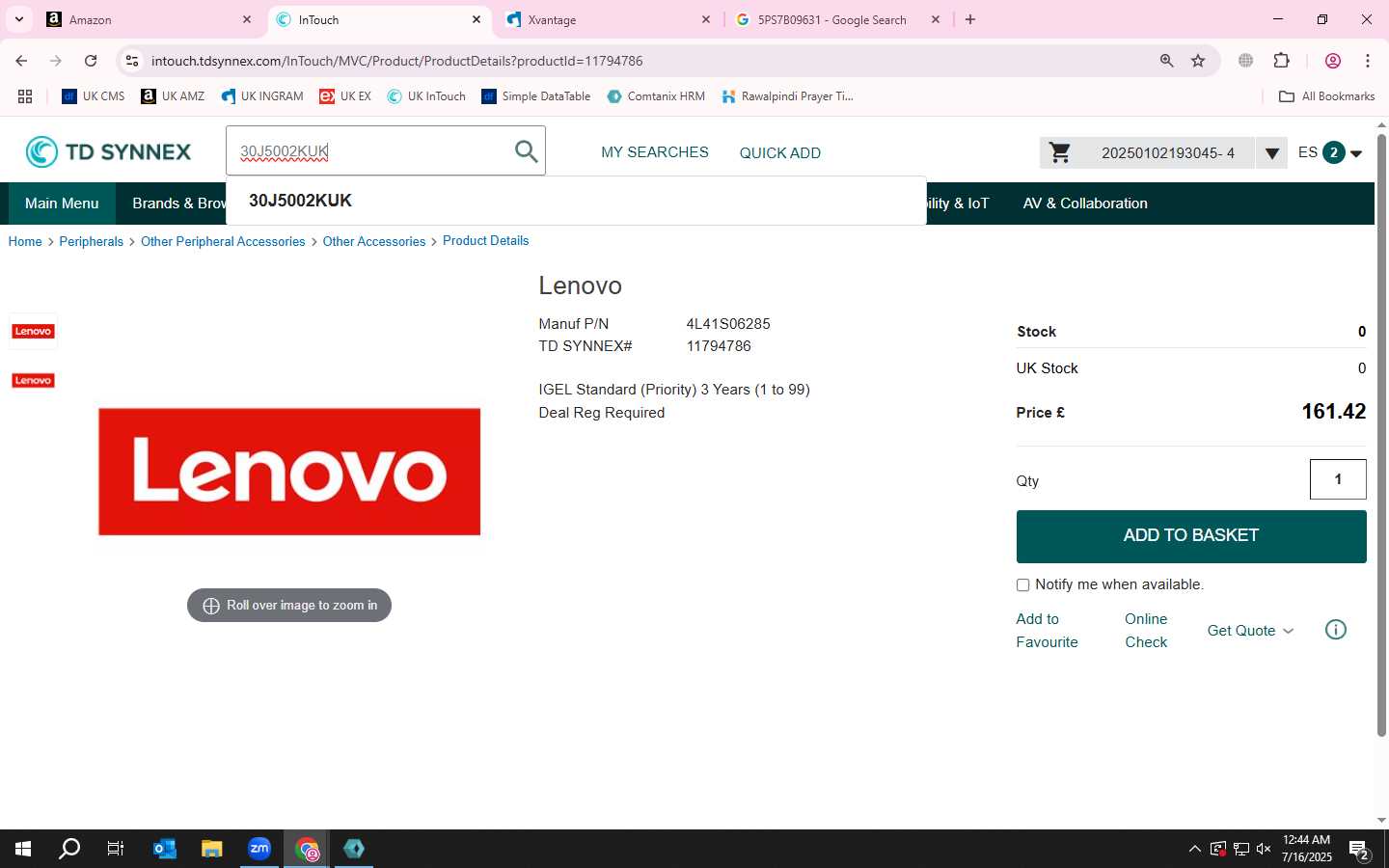This screenshot has width=1389, height=868.
Task: Open the apps grid in bookmarks bar
Action: point(25,96)
